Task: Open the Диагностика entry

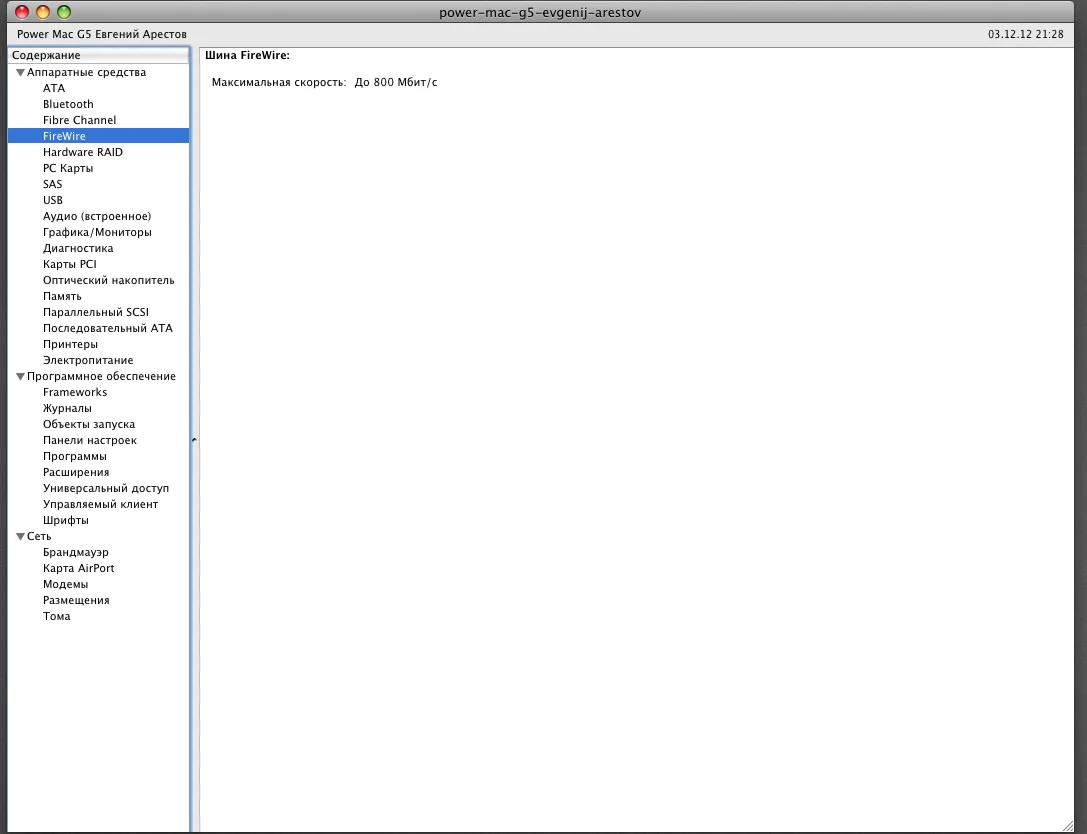Action: (x=78, y=248)
